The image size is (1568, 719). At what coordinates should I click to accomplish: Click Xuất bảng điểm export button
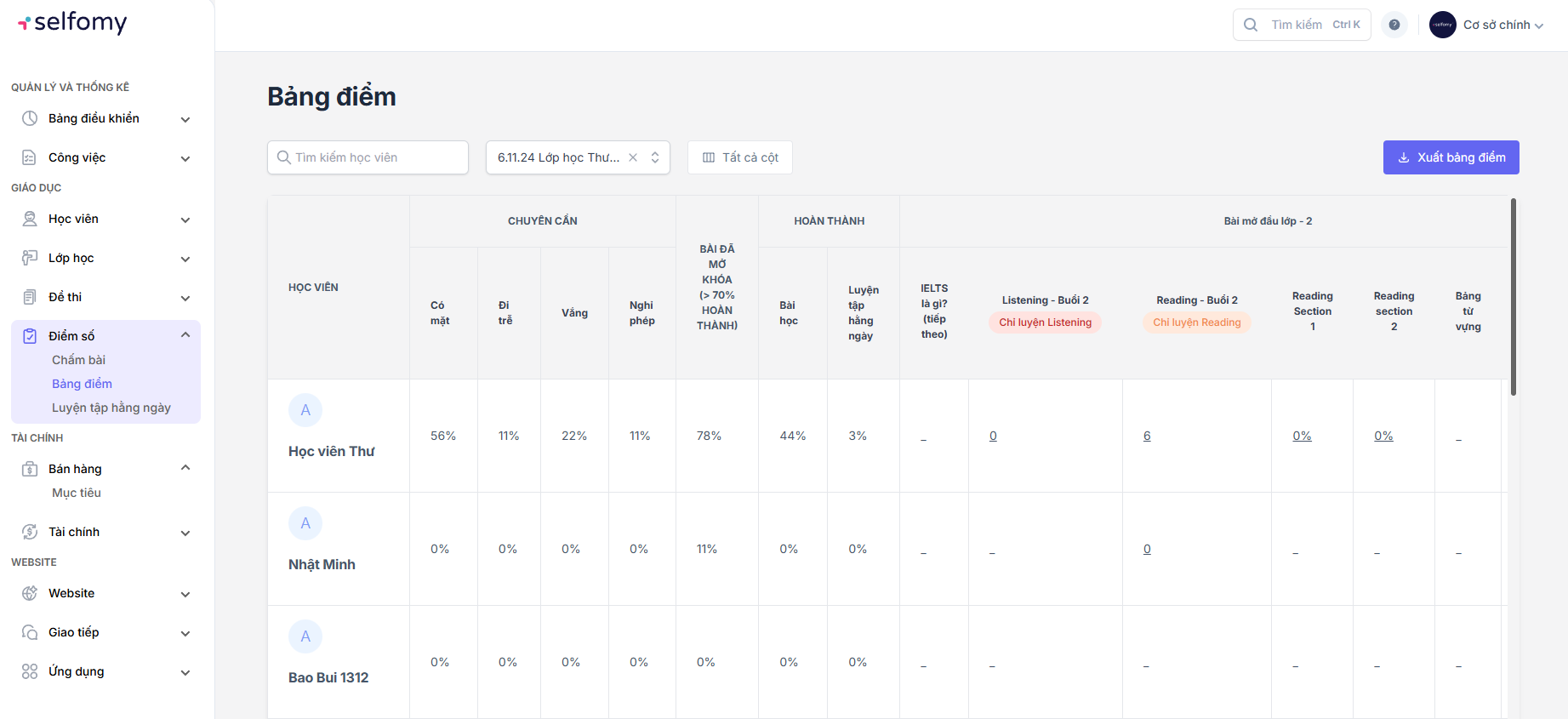point(1451,157)
